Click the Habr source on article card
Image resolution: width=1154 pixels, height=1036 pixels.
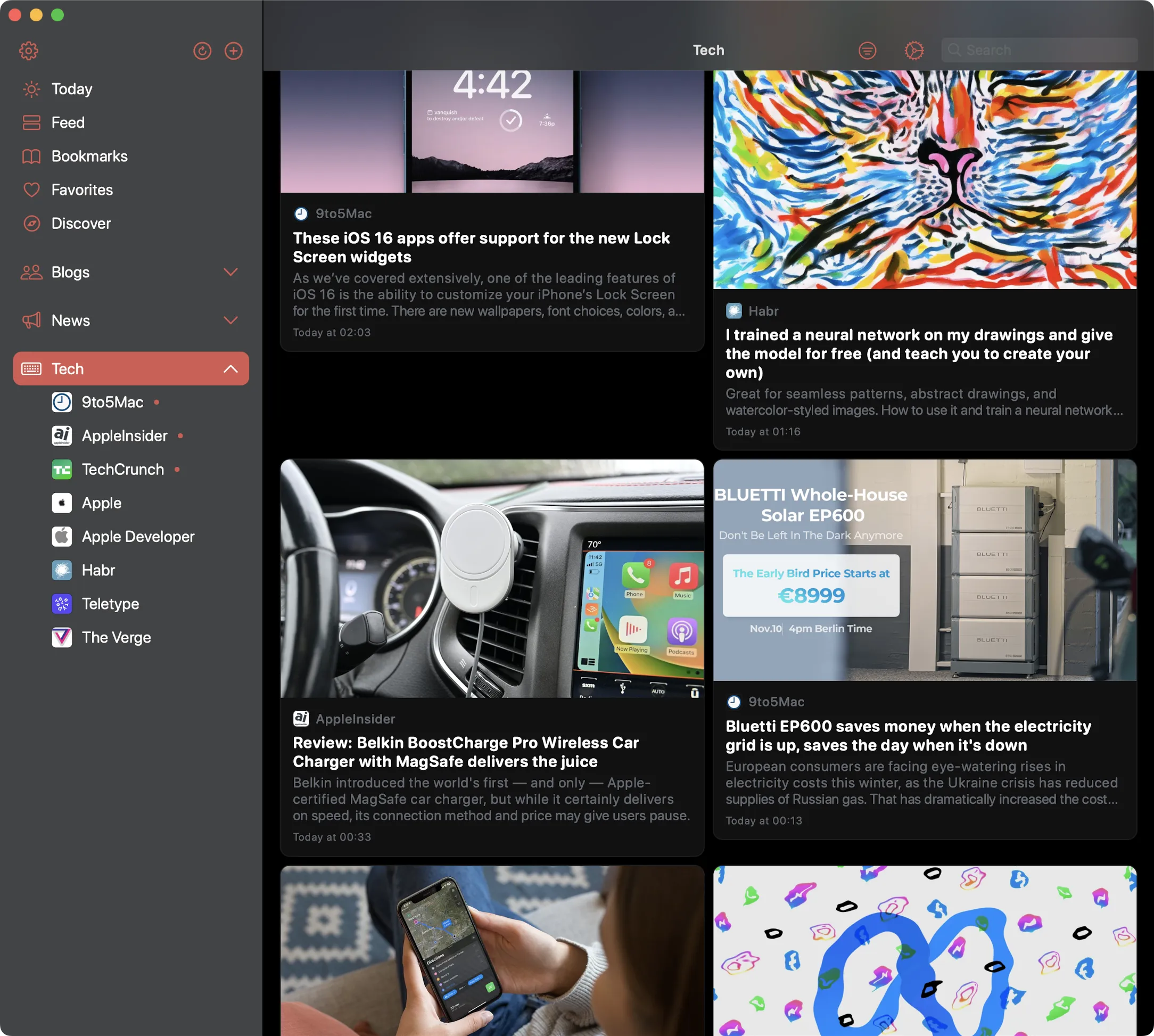pos(752,311)
